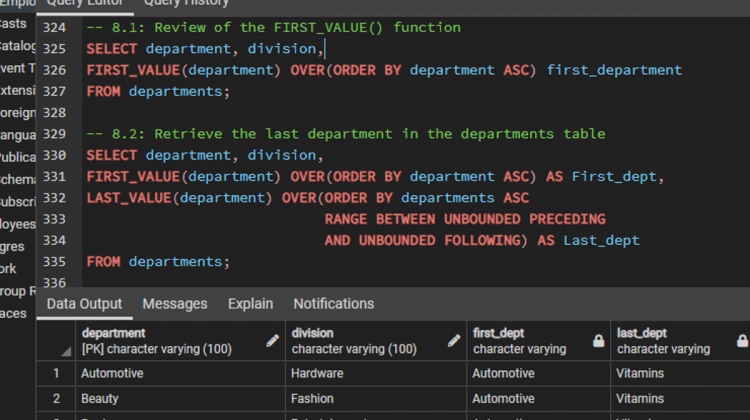Screen dimensions: 750x420
Task: Click the department column header
Action: (x=180, y=341)
